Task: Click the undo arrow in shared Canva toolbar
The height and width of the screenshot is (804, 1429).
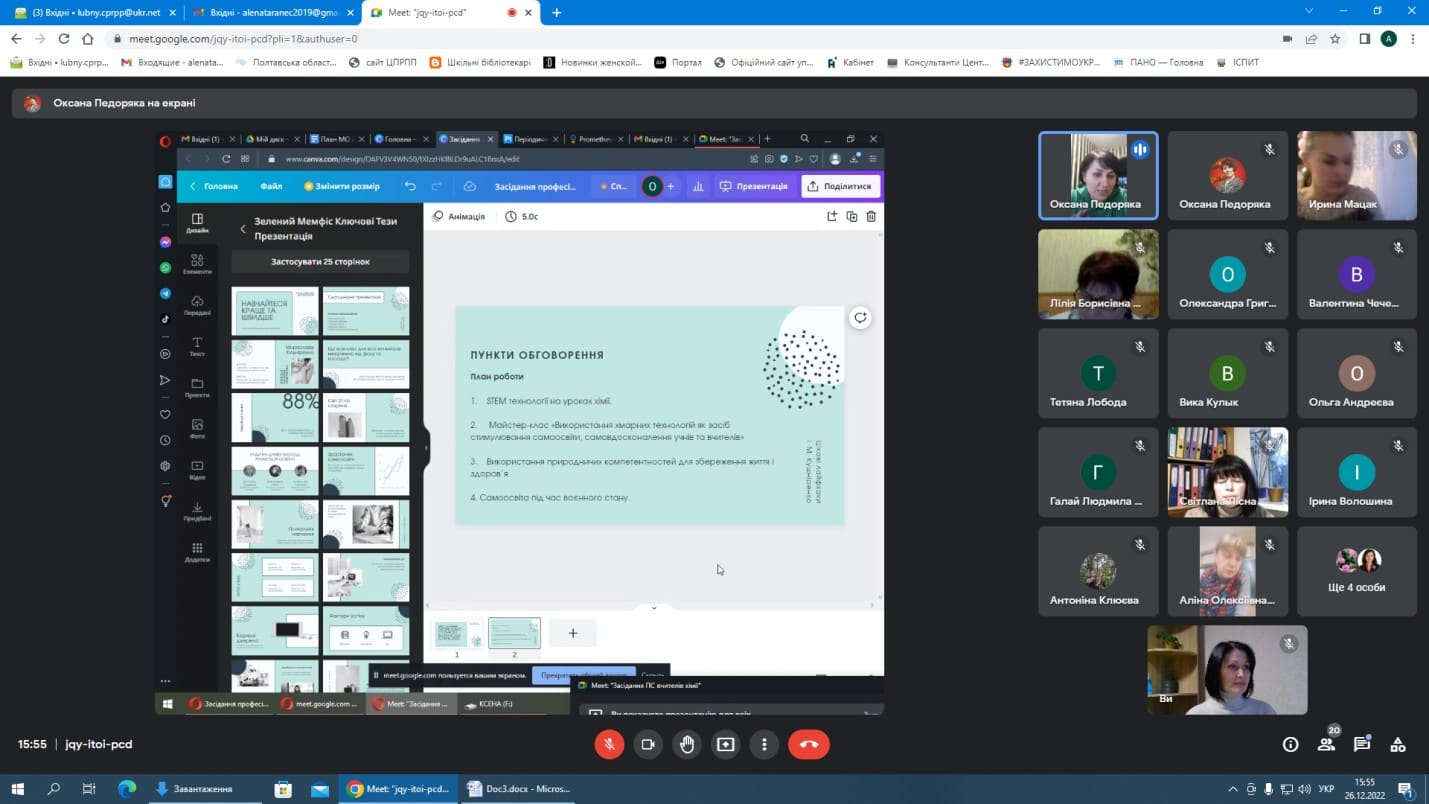Action: [410, 186]
